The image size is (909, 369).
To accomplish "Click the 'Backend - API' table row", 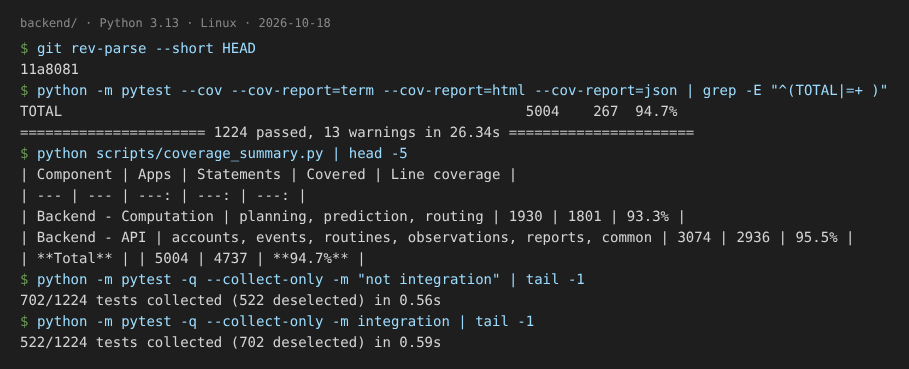I will (437, 238).
